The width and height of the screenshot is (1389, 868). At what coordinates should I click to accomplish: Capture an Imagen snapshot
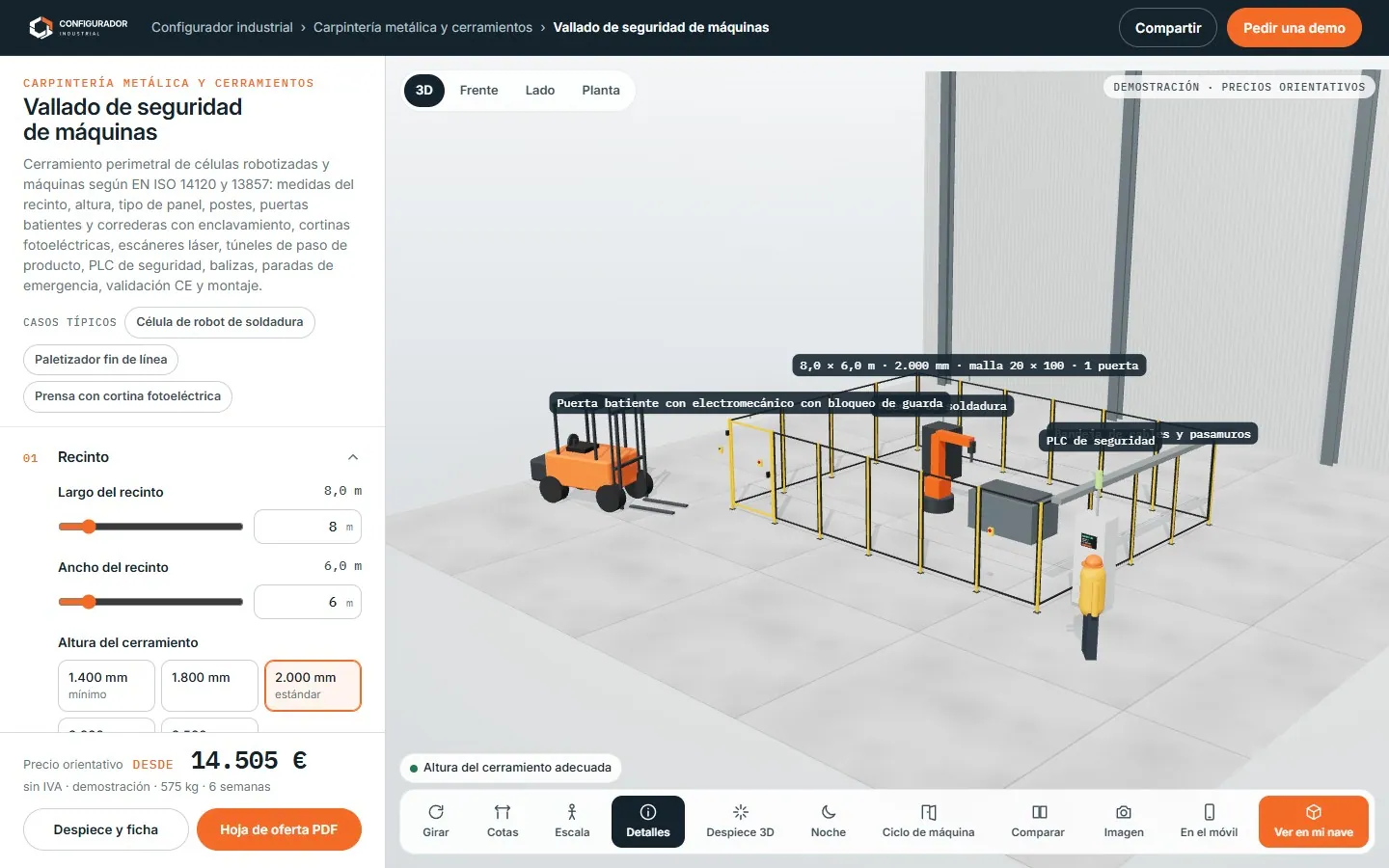pyautogui.click(x=1124, y=822)
